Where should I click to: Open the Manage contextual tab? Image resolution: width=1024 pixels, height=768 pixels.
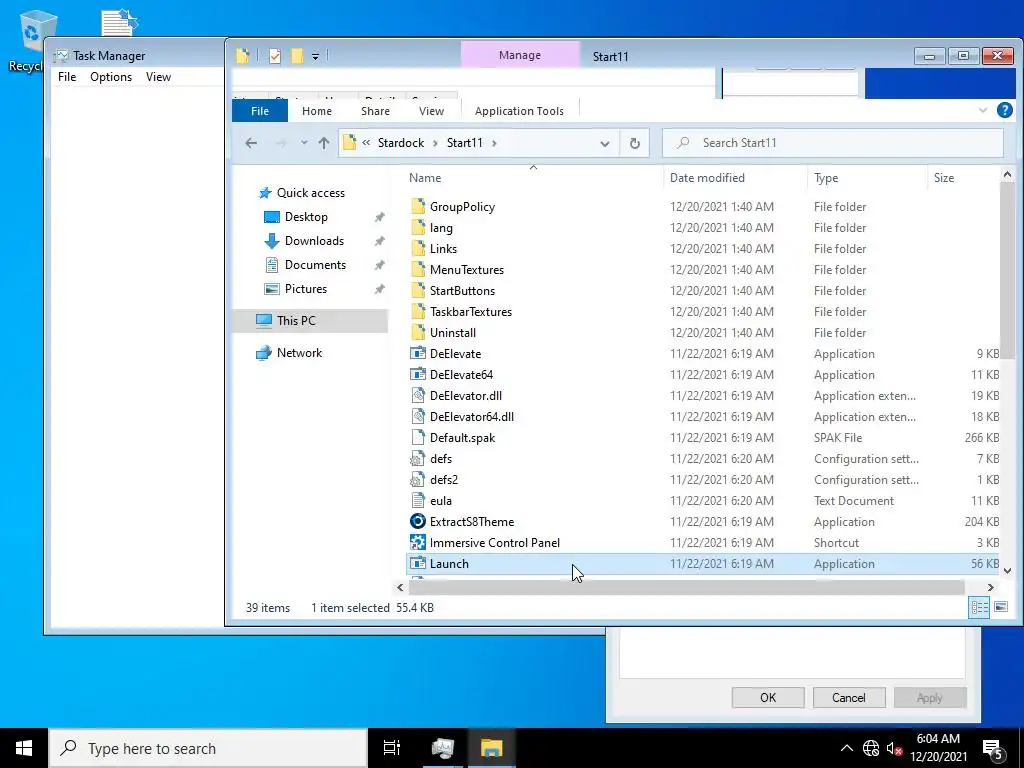[520, 55]
